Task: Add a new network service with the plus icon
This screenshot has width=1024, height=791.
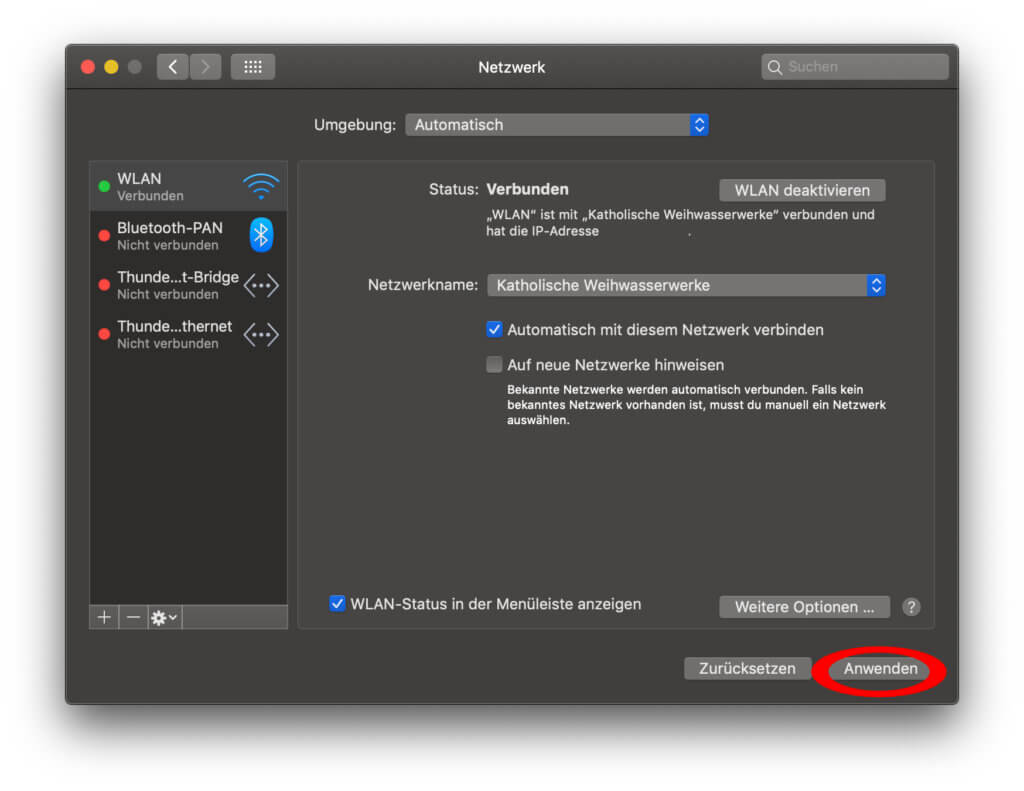Action: [x=103, y=616]
